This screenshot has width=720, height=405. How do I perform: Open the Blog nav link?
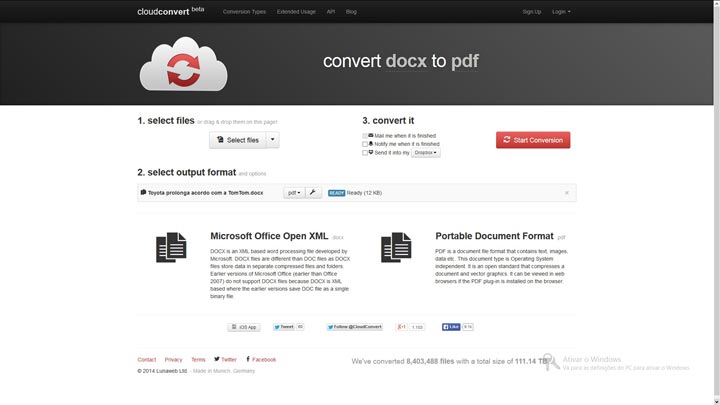351,12
